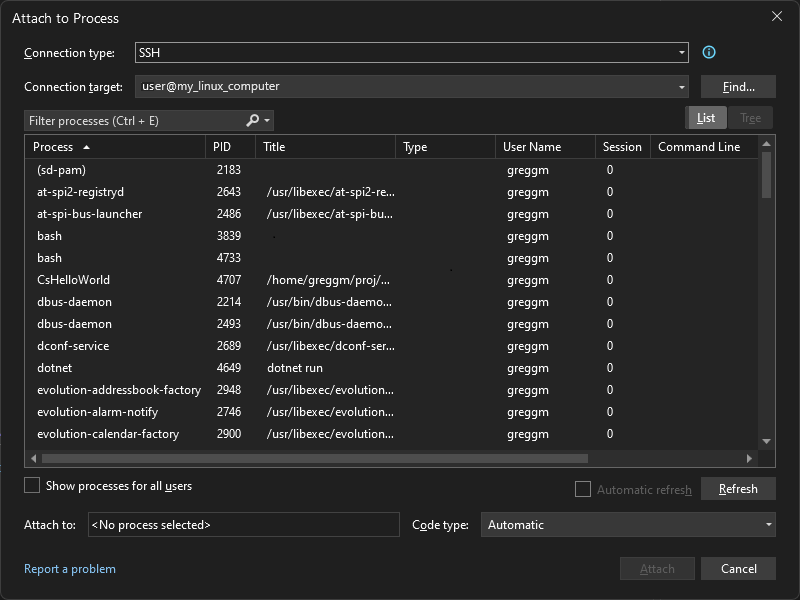Screen dimensions: 800x600
Task: Cancel the Attach to Process dialog
Action: coord(738,568)
